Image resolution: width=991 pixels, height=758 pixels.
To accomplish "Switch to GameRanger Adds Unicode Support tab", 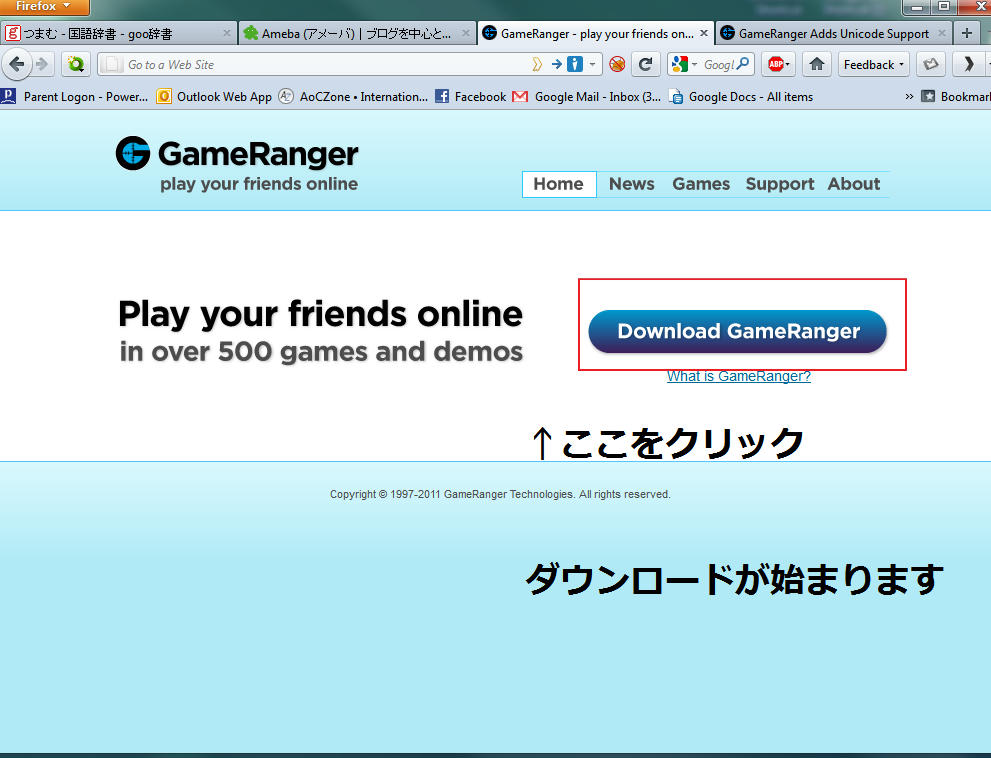I will pyautogui.click(x=833, y=33).
